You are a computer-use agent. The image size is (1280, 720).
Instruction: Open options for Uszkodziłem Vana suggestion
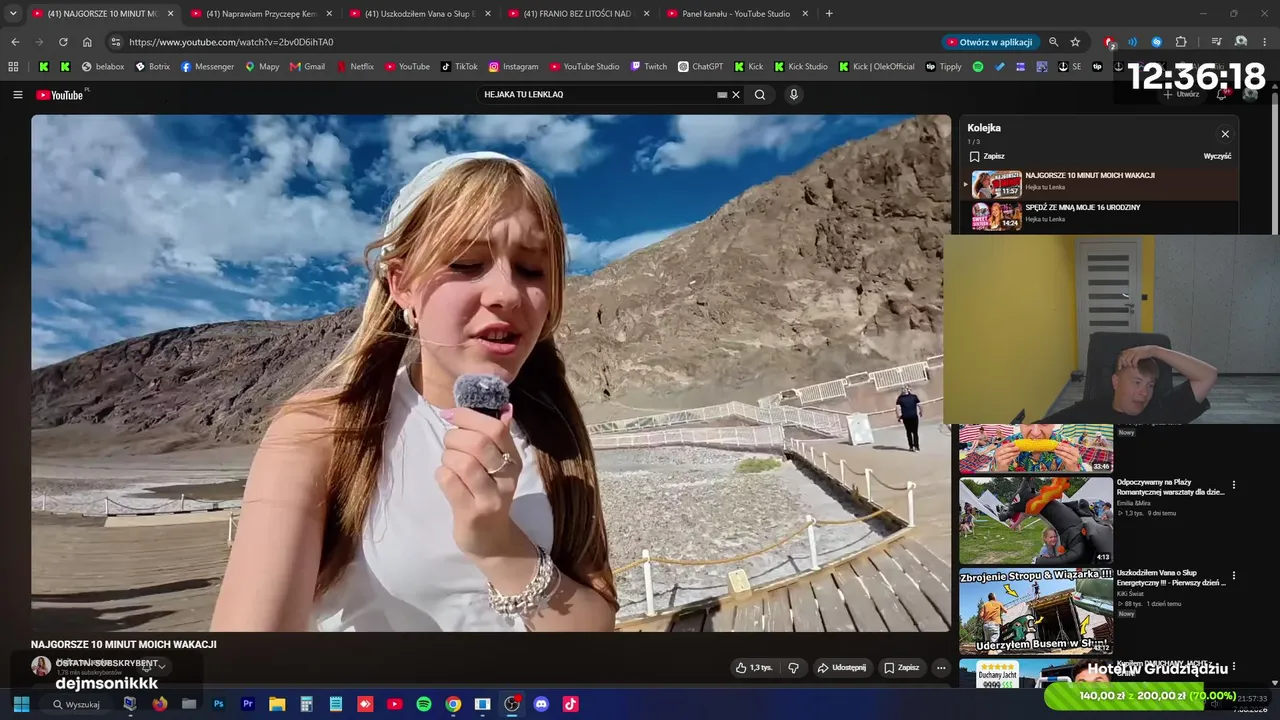tap(1234, 576)
